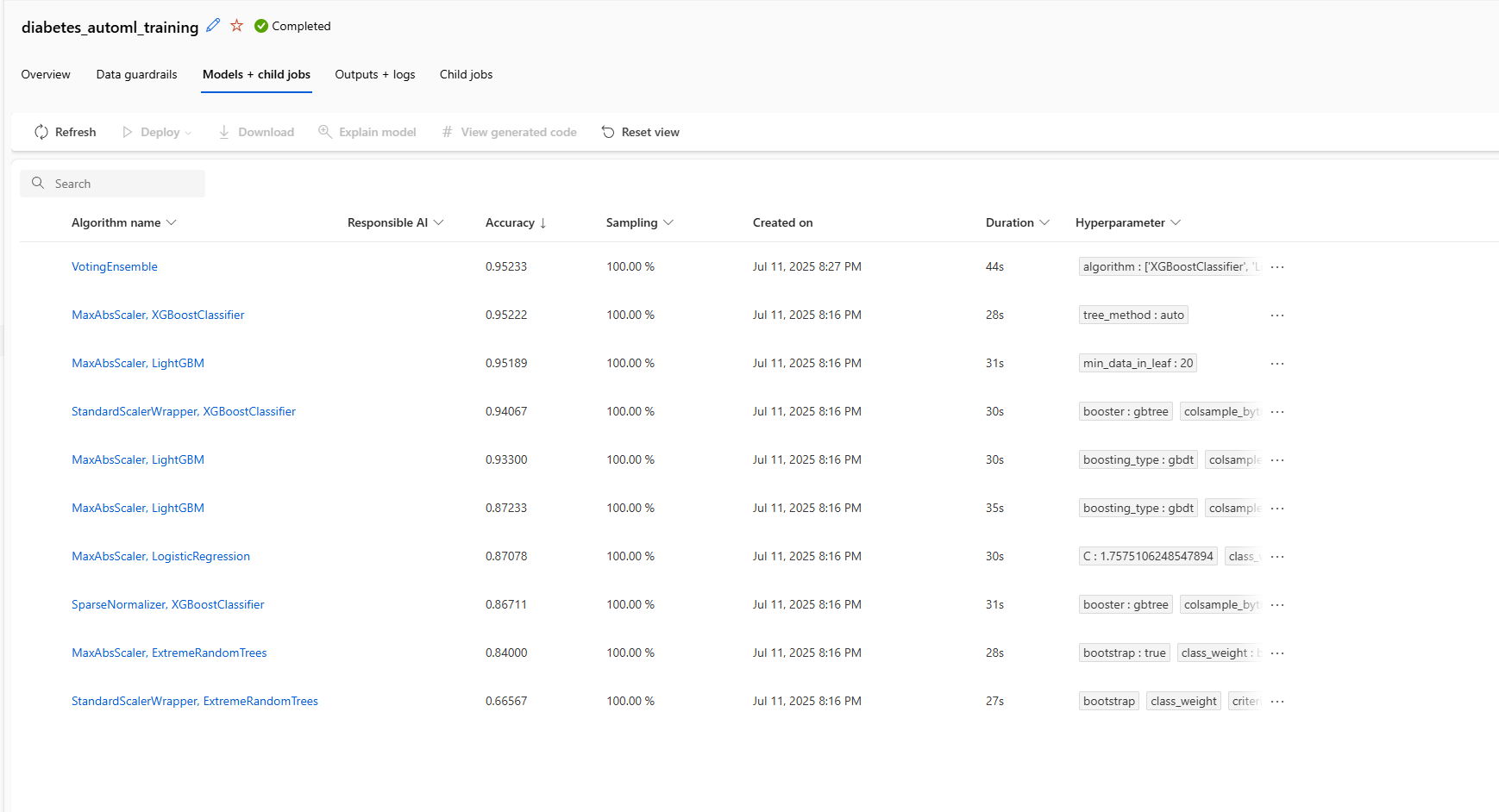The image size is (1499, 812).
Task: Open more options for 0.87233 accuracy row
Action: pos(1277,509)
